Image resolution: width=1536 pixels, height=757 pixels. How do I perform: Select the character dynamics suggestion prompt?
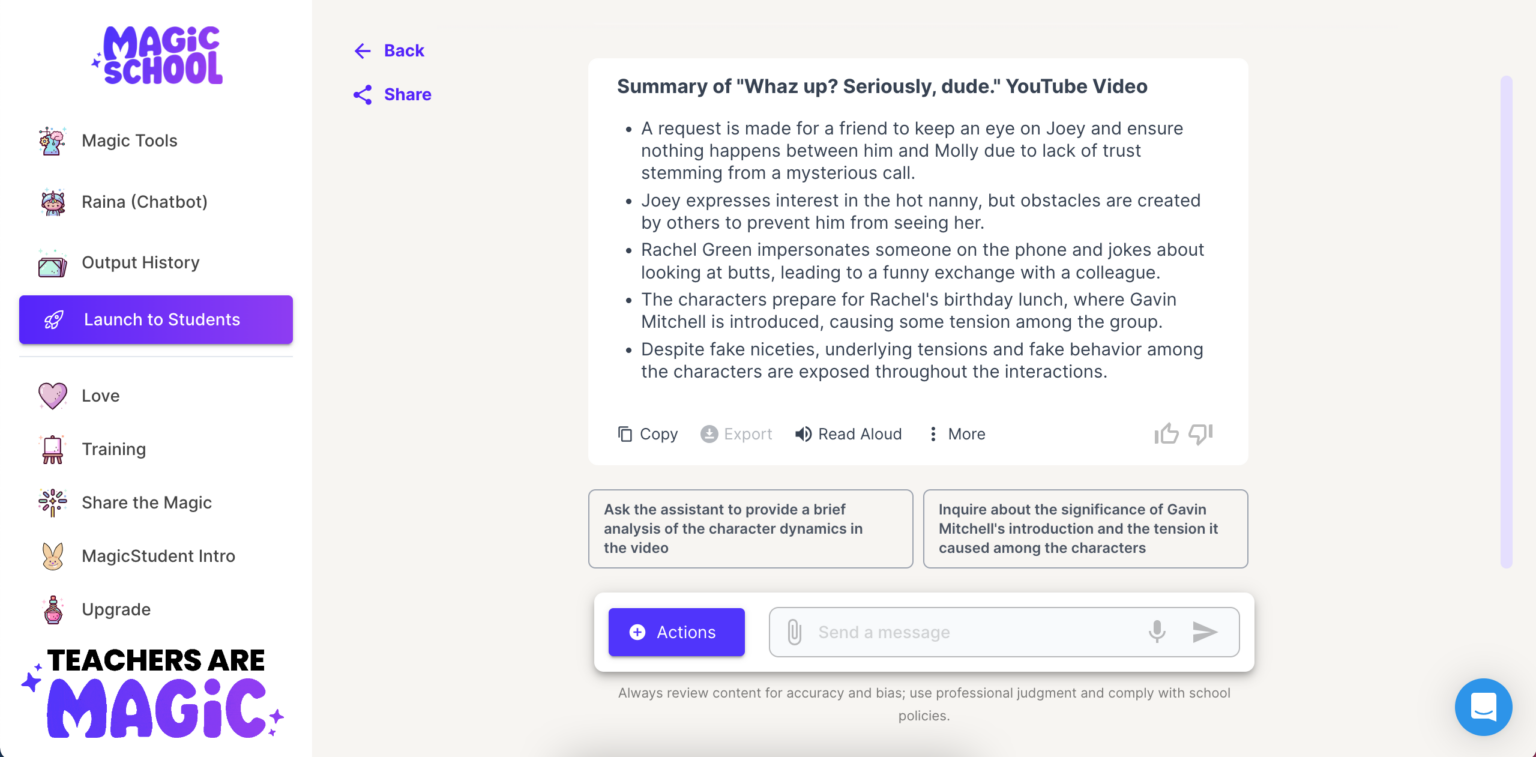[x=750, y=528]
